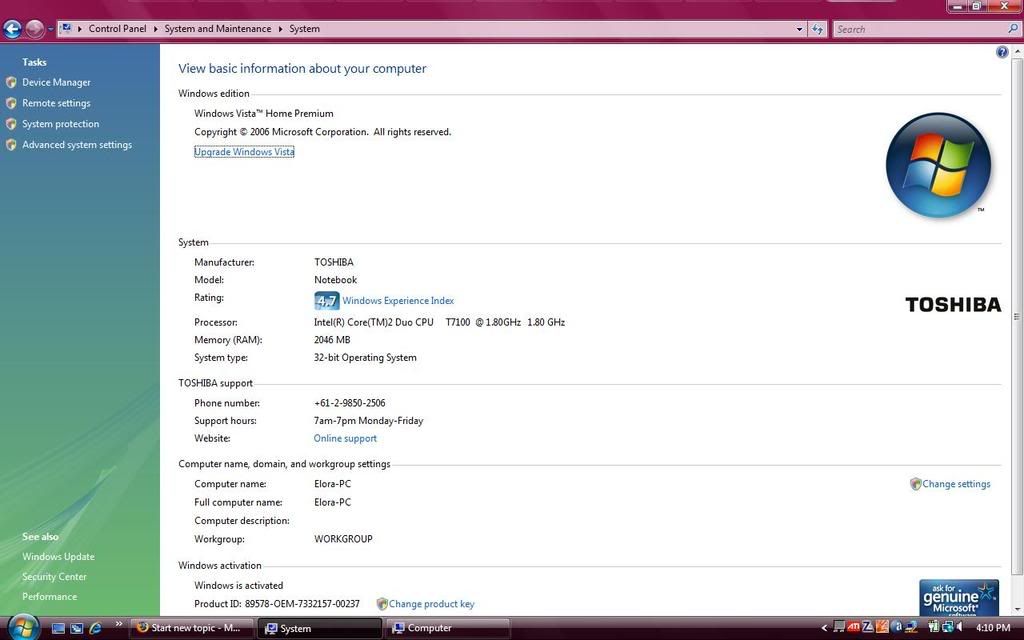Click the 4.7 rating badge
The image size is (1024, 640).
[327, 300]
